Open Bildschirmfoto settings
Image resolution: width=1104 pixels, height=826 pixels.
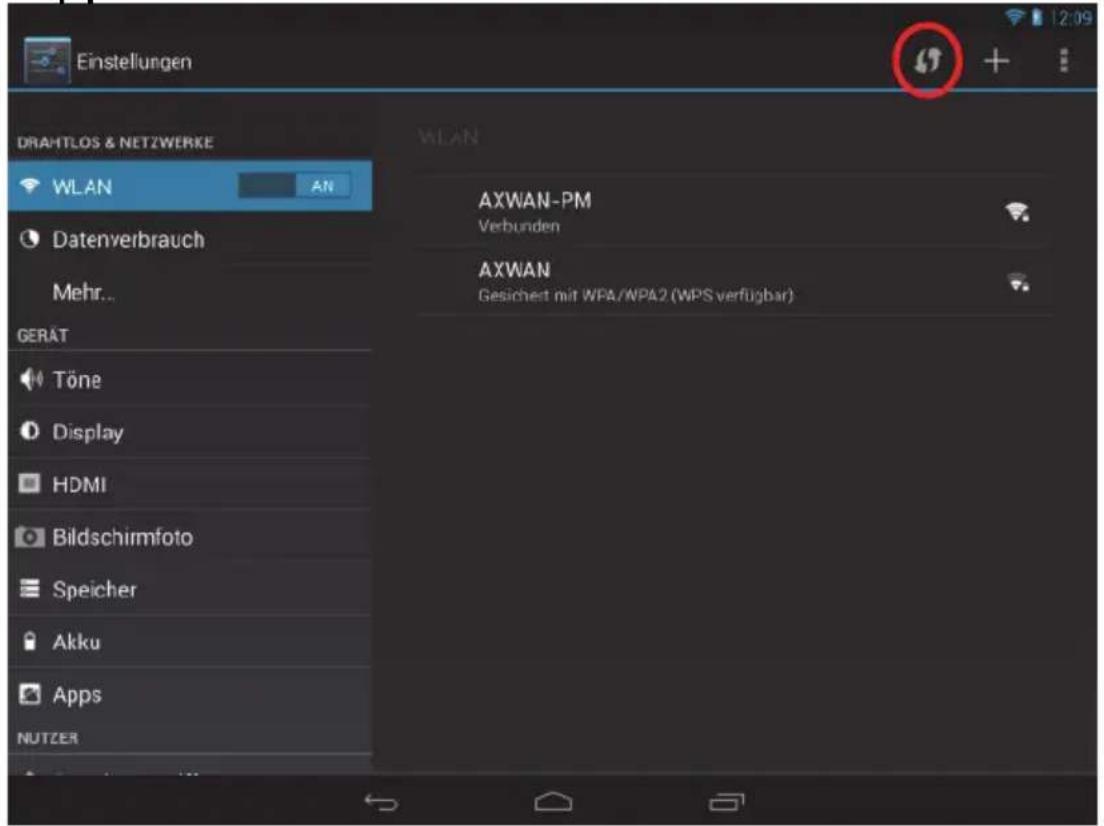[189, 537]
